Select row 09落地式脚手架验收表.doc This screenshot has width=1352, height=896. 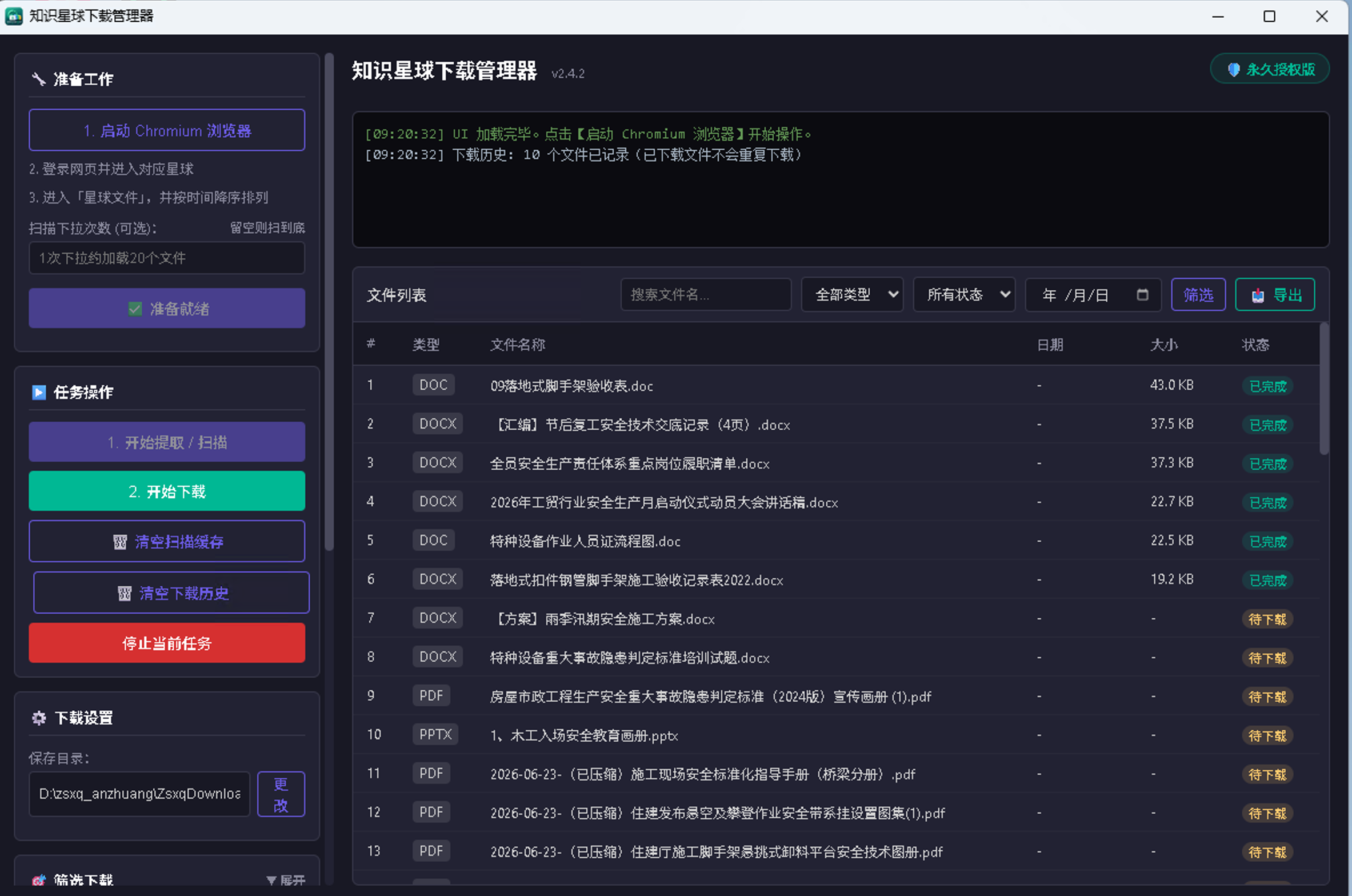click(836, 385)
